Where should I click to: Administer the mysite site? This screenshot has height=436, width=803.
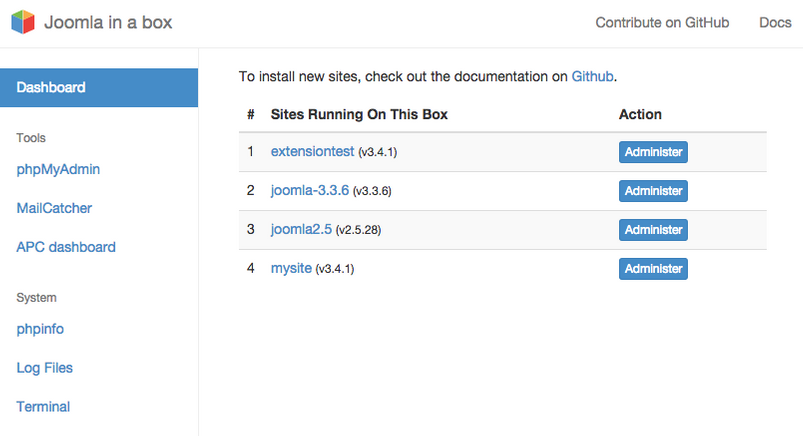[653, 269]
